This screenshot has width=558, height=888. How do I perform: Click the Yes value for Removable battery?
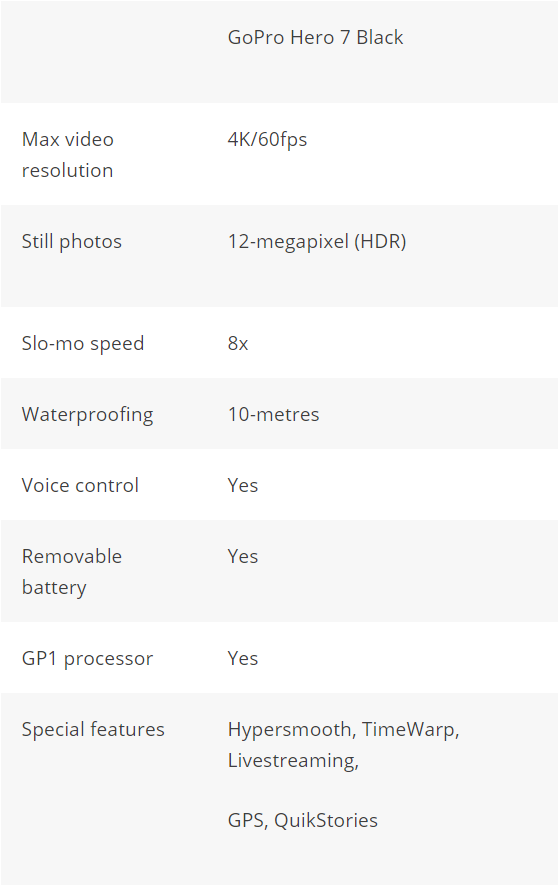[242, 556]
